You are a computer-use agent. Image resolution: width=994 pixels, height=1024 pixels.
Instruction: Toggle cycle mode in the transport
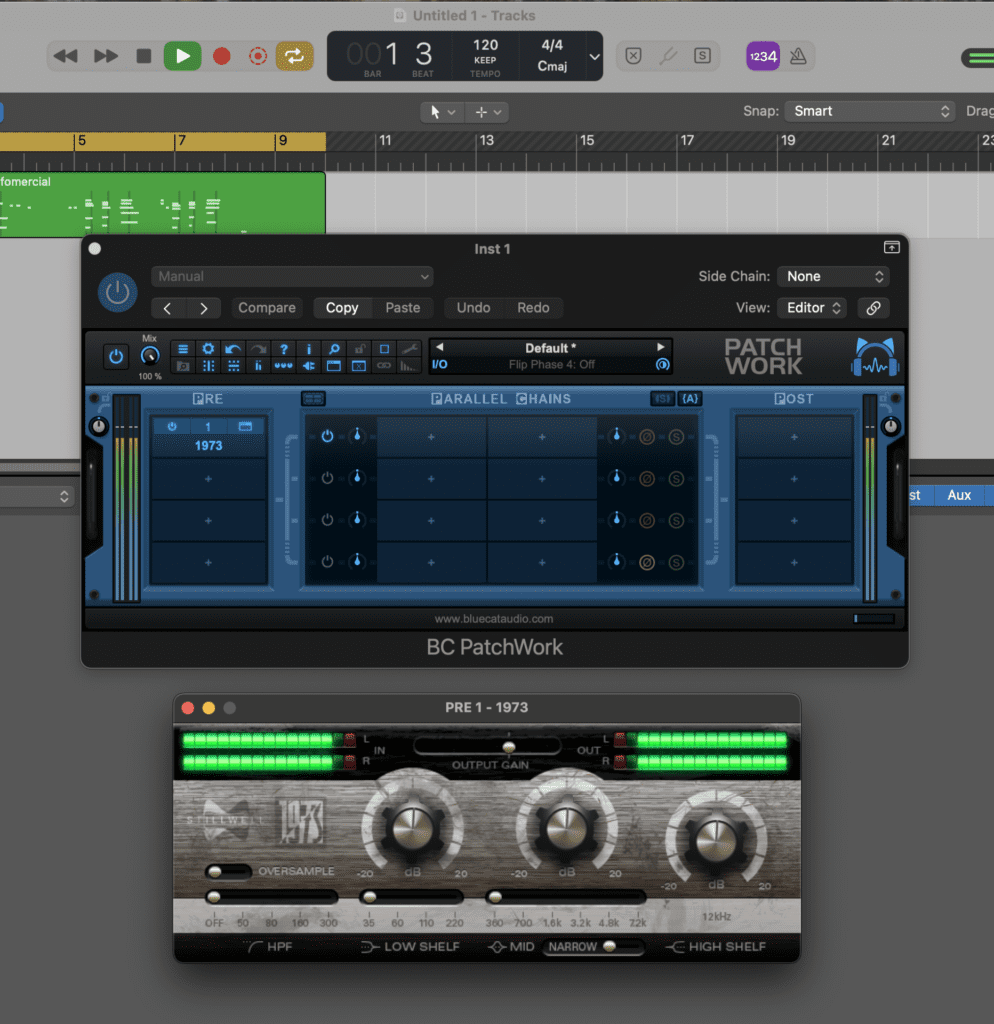(295, 56)
